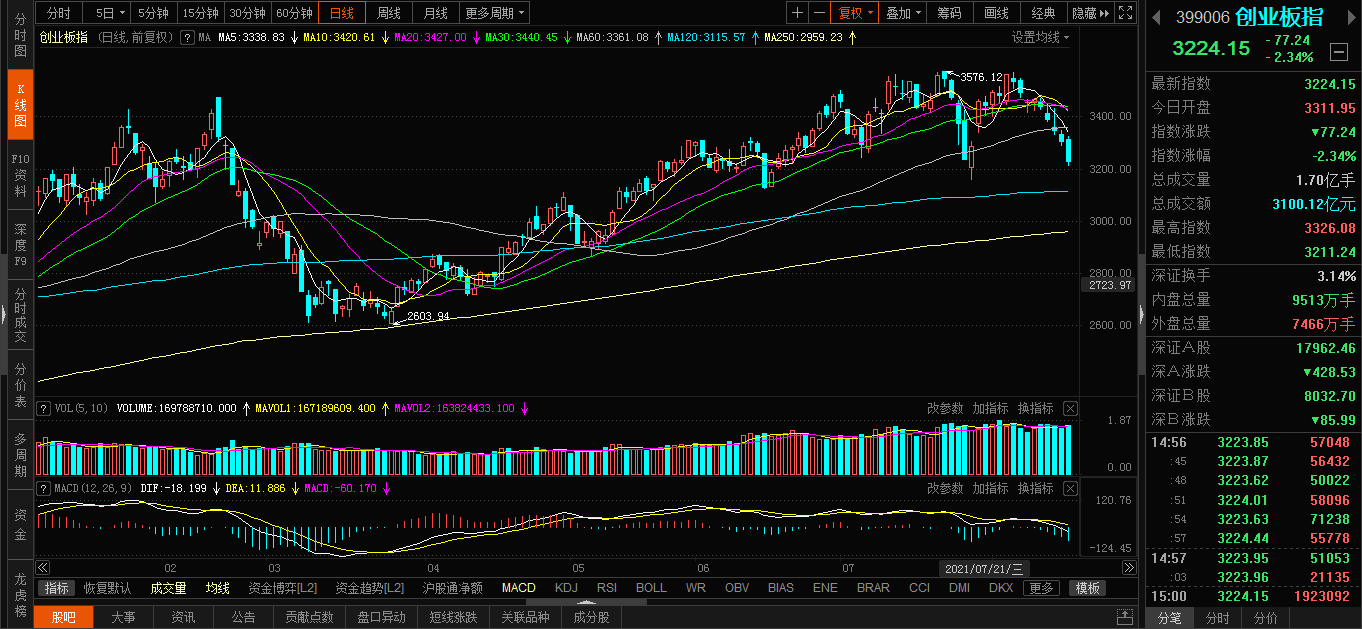Go to next stock using right arrow
Viewport: 1362px width, 629px height.
[x=1351, y=16]
